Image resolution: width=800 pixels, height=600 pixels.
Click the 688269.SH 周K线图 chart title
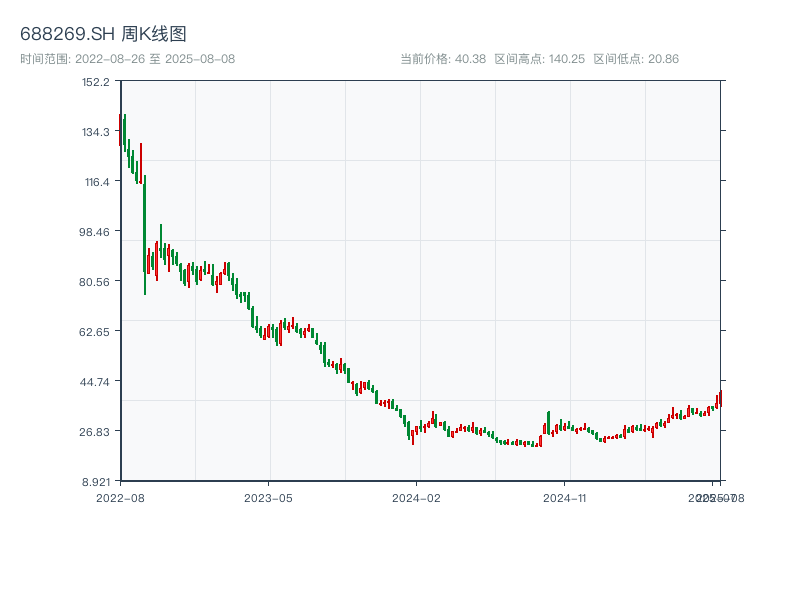[x=103, y=34]
